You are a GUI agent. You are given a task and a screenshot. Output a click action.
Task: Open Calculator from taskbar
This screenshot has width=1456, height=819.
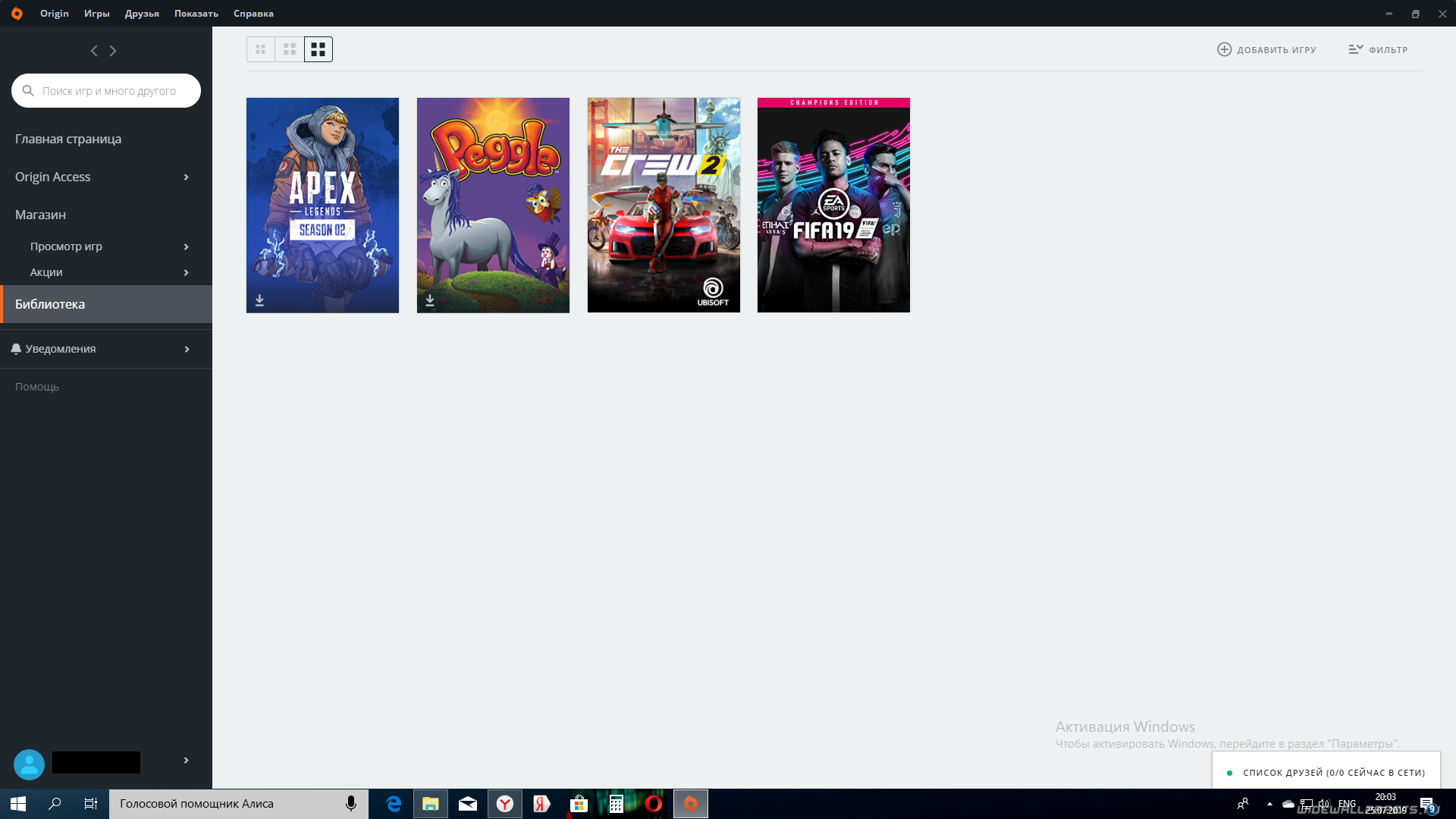tap(616, 804)
